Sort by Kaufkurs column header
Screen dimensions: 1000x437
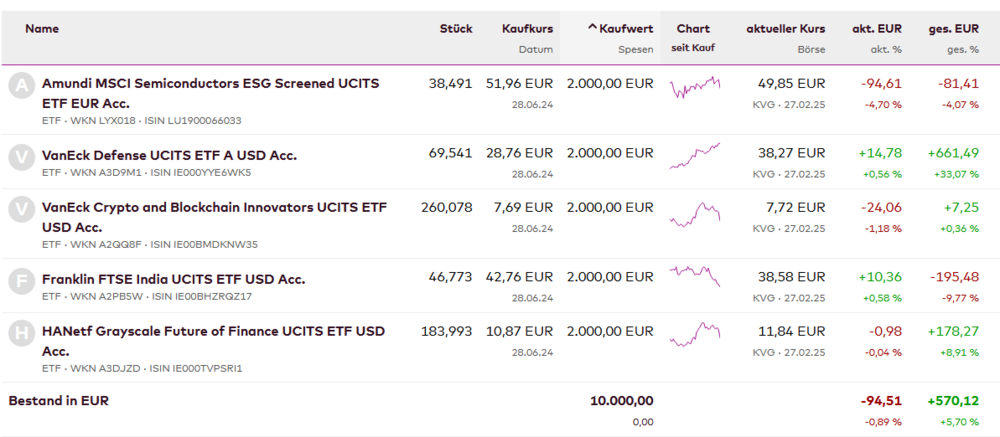click(x=527, y=29)
